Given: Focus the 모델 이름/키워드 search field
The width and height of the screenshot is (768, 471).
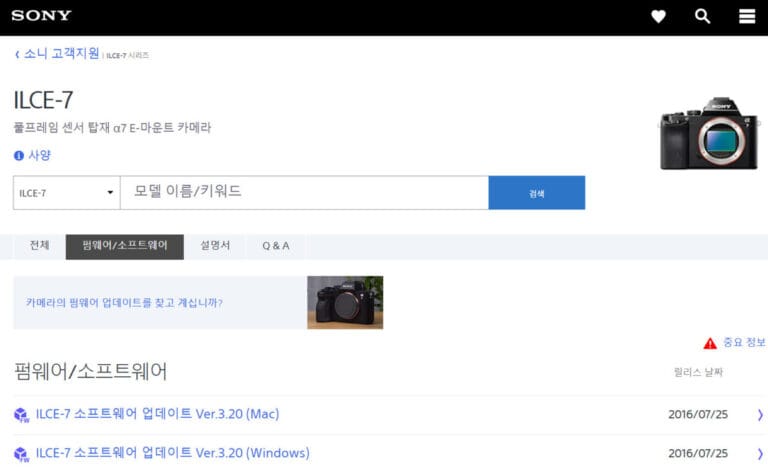Looking at the screenshot, I should [304, 193].
